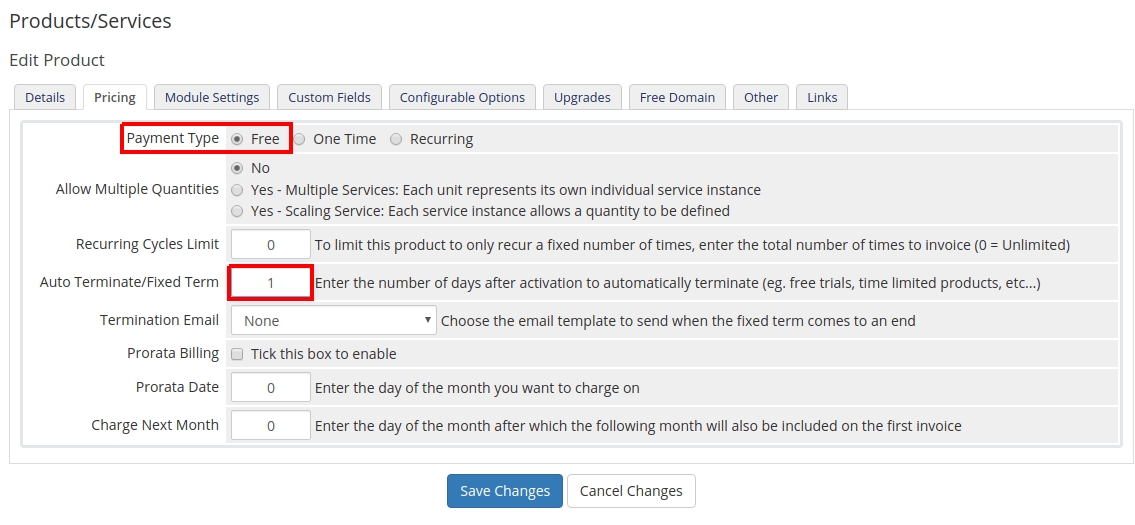This screenshot has width=1135, height=525.
Task: Switch to the Details tab
Action: click(x=45, y=97)
